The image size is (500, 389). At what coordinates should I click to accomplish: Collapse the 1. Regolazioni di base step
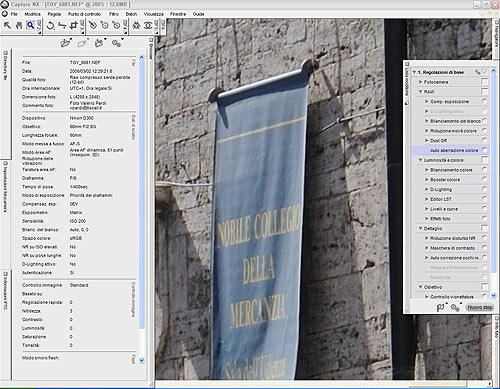coord(414,72)
